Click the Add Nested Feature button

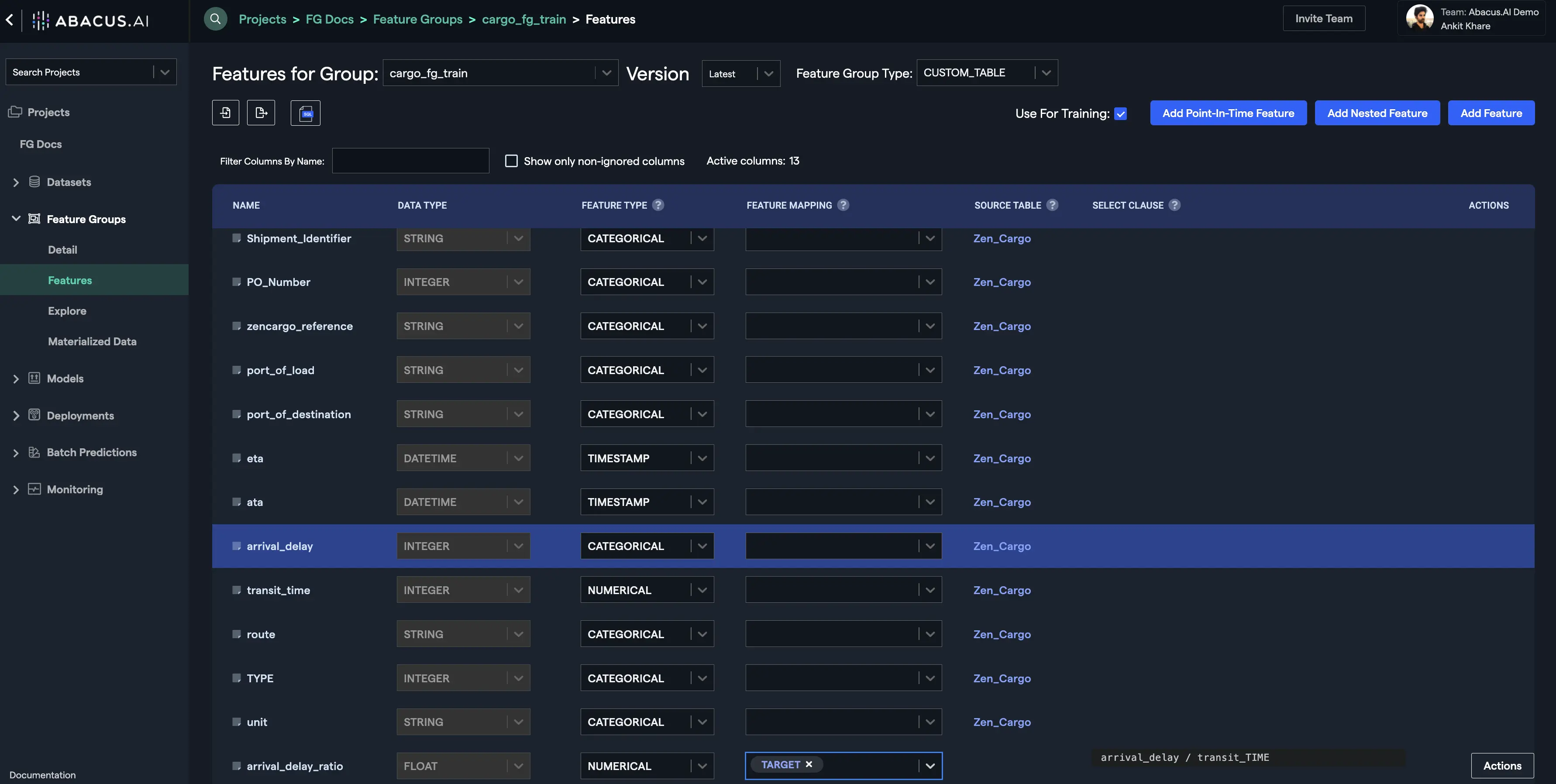click(x=1377, y=113)
